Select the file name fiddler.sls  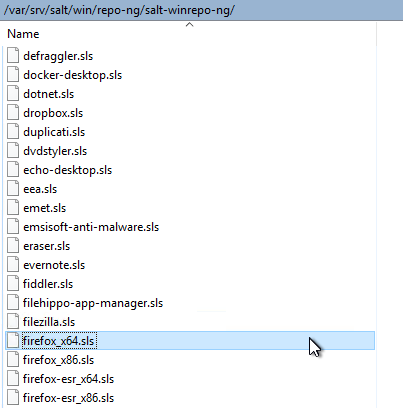tap(48, 284)
